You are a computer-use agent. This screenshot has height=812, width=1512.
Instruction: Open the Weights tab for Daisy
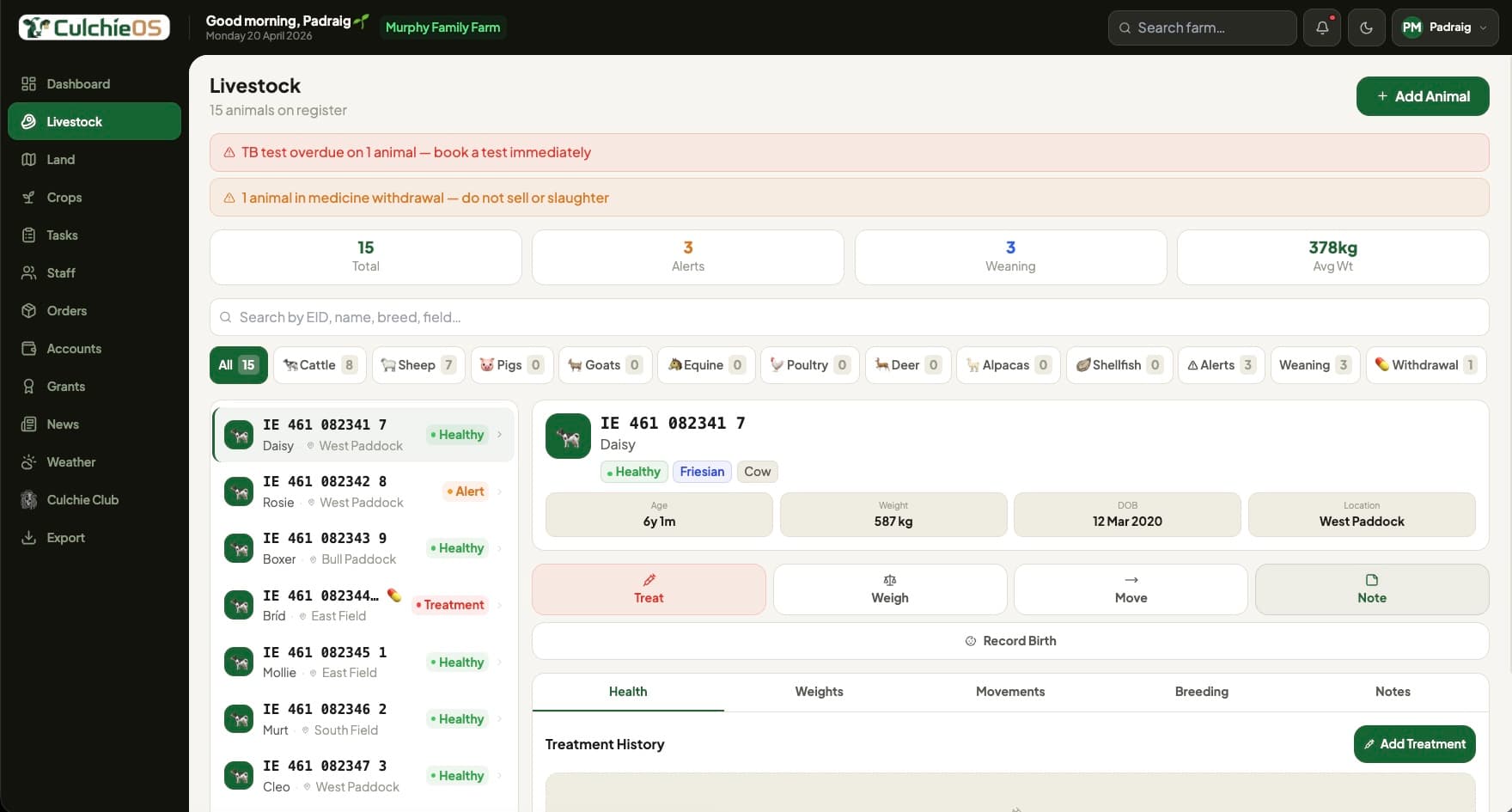(819, 692)
